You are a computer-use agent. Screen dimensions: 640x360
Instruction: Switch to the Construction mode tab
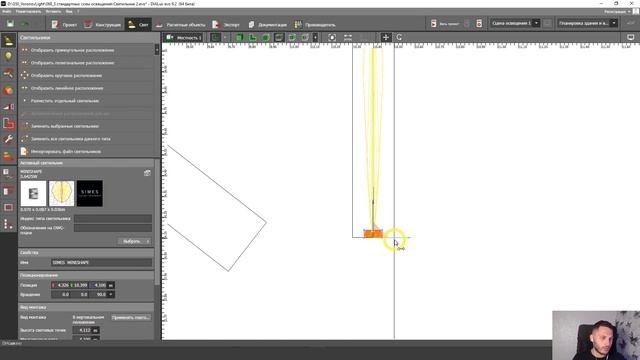point(102,24)
